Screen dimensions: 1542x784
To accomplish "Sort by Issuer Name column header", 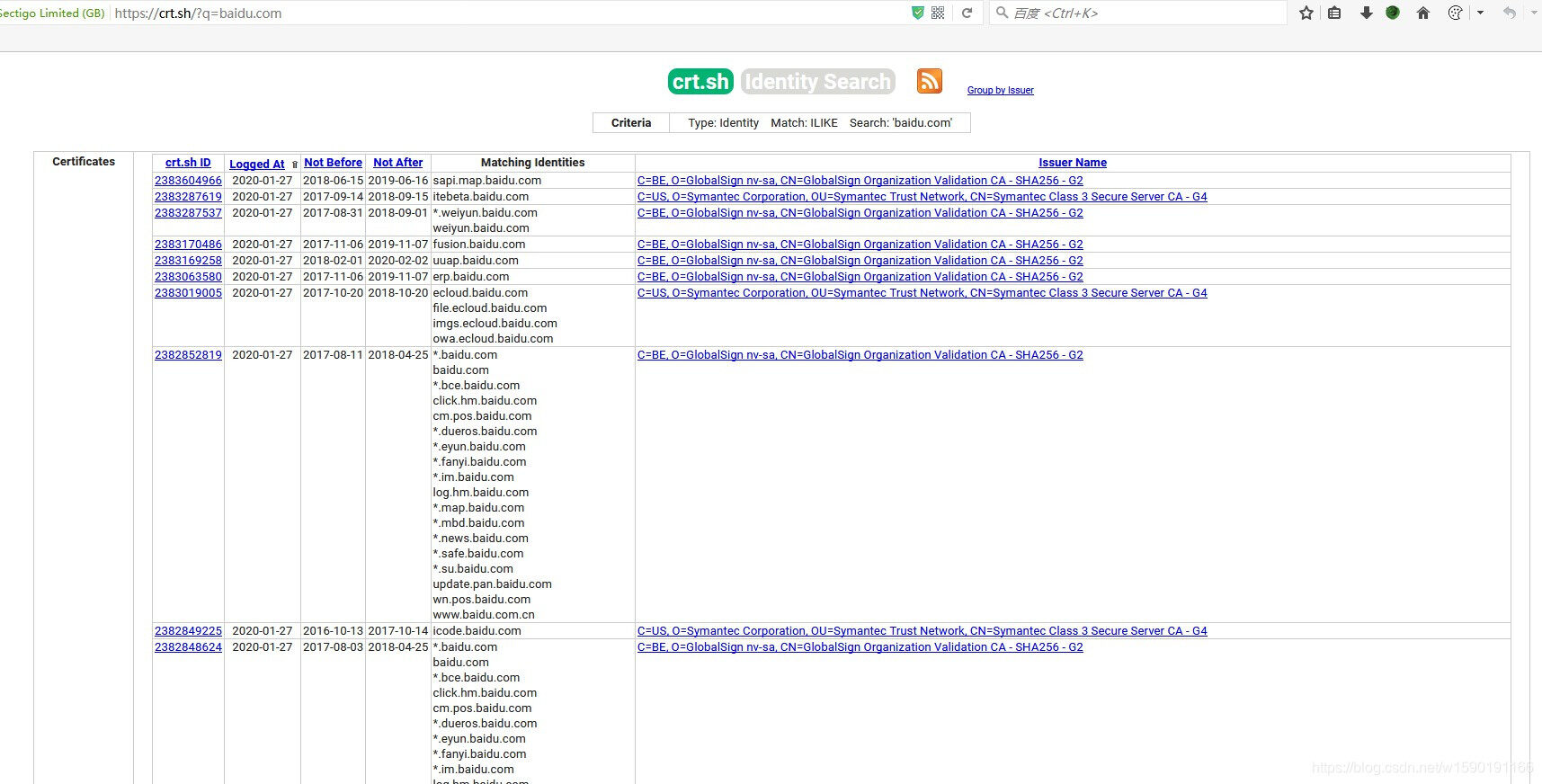I will (1072, 163).
